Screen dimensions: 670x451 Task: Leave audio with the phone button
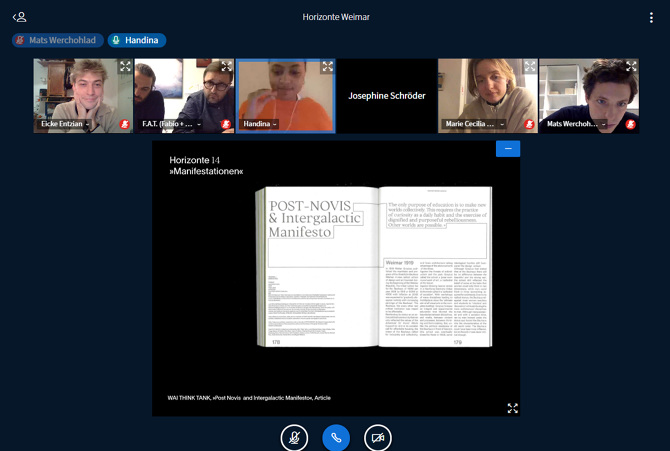click(336, 437)
